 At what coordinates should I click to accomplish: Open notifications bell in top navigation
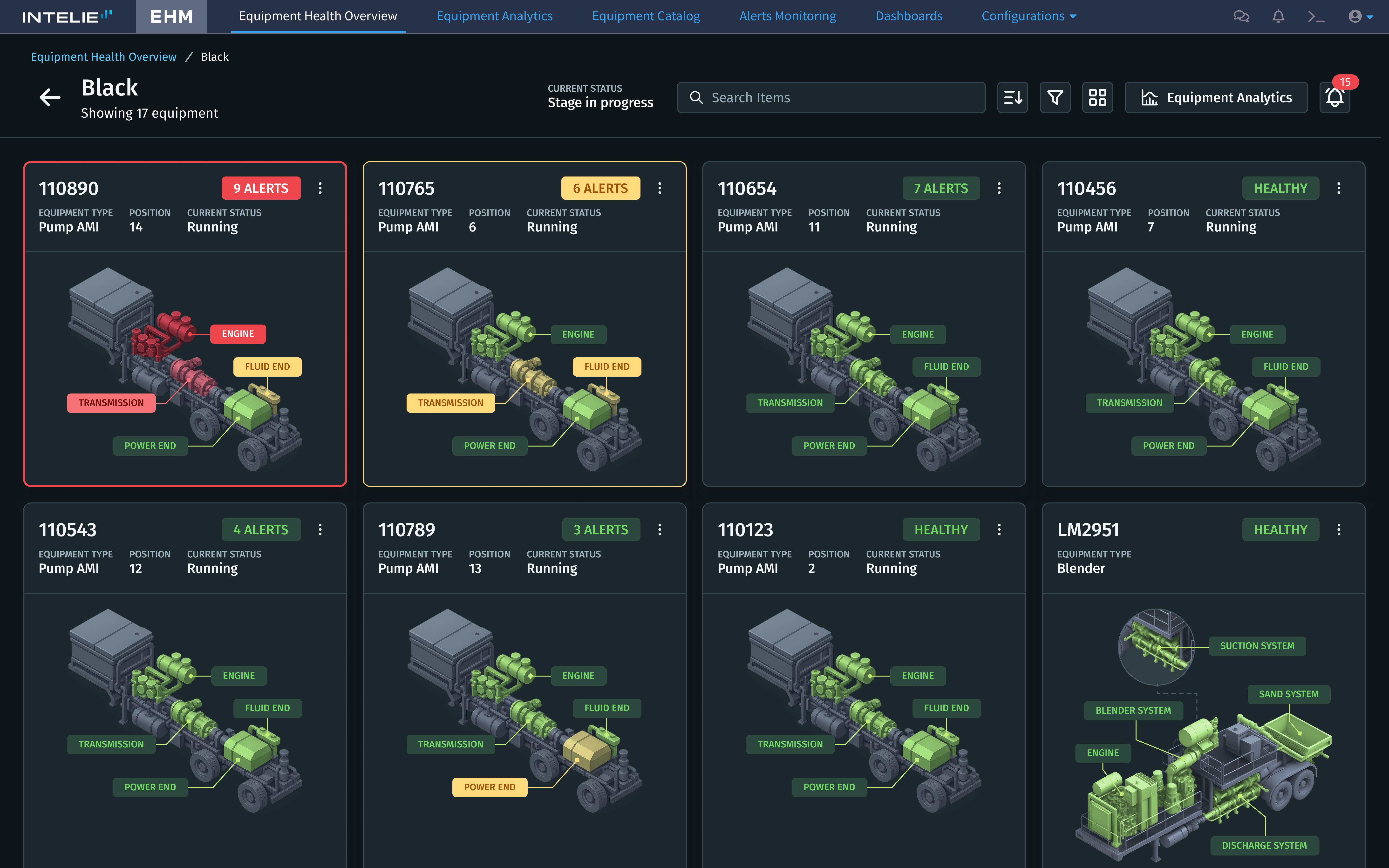coord(1278,16)
